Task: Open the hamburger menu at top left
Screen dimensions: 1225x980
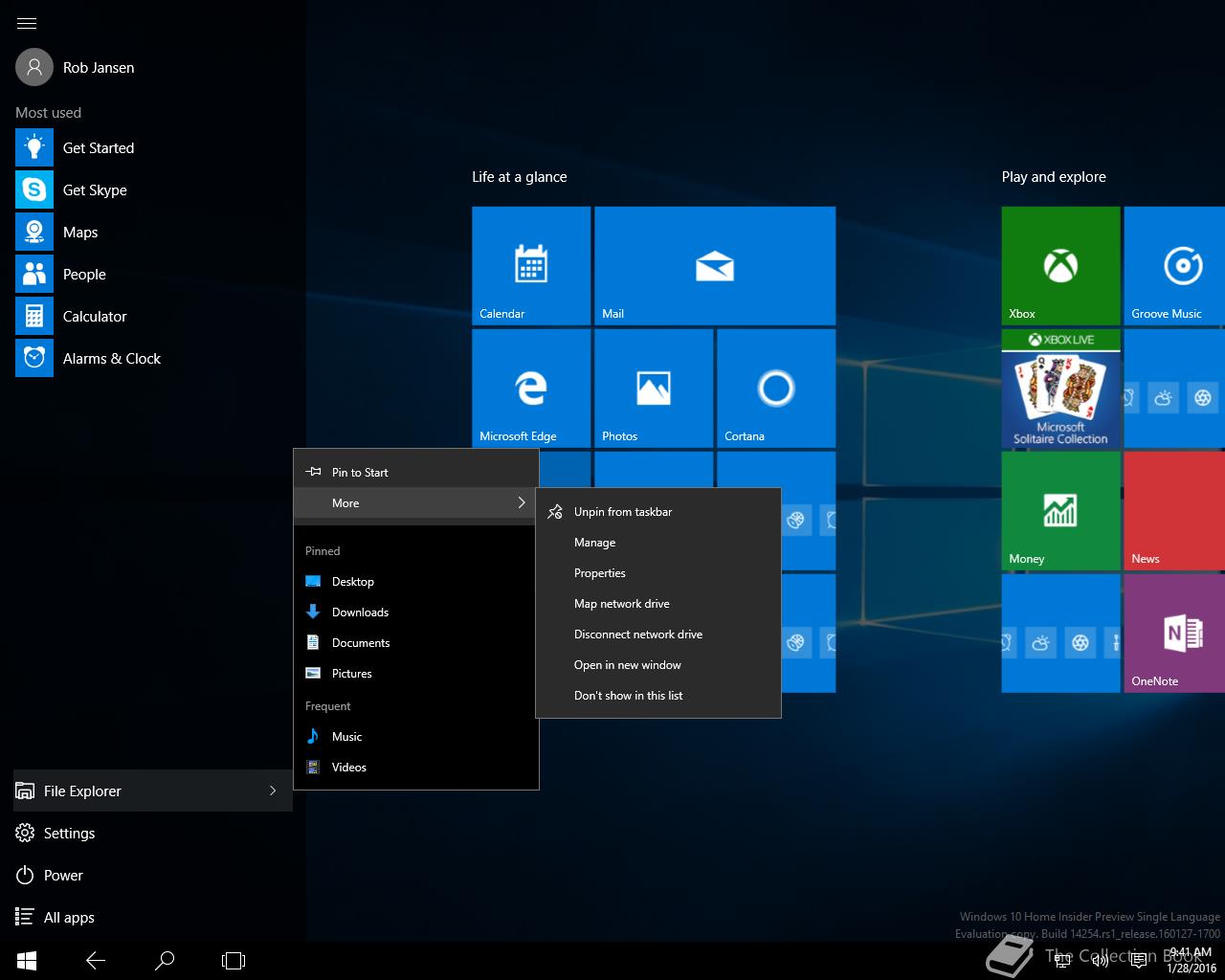Action: (x=27, y=23)
